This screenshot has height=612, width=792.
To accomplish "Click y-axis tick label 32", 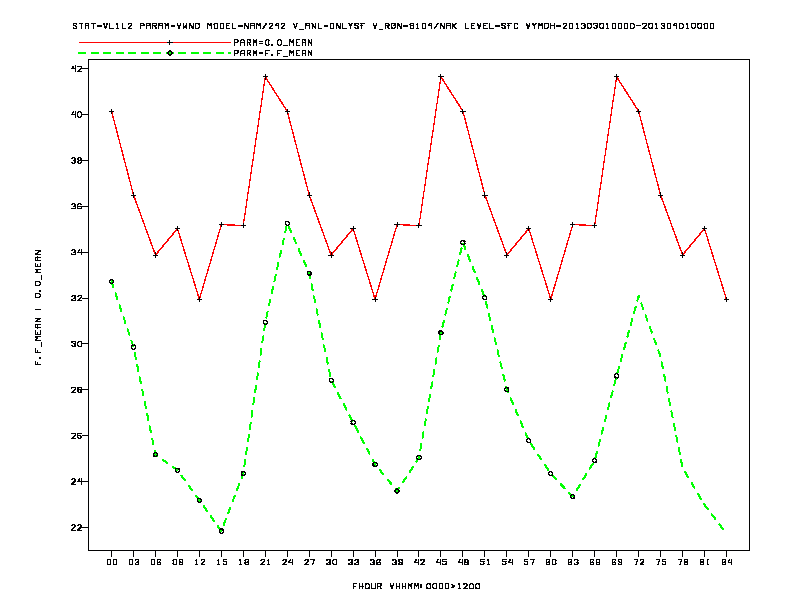I will 77,298.
